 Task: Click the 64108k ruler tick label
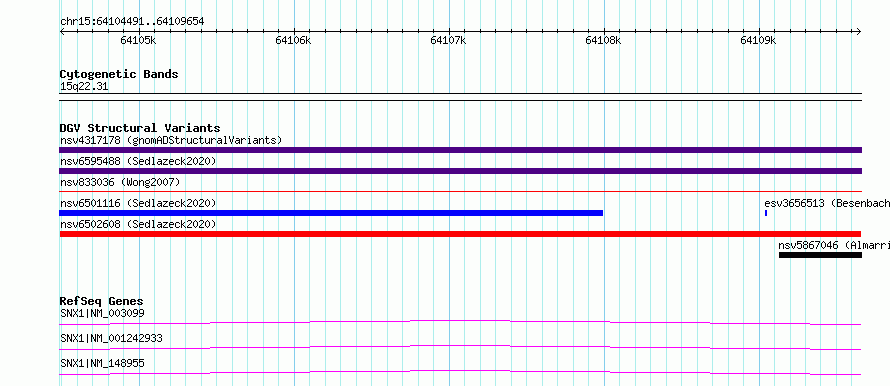[603, 41]
